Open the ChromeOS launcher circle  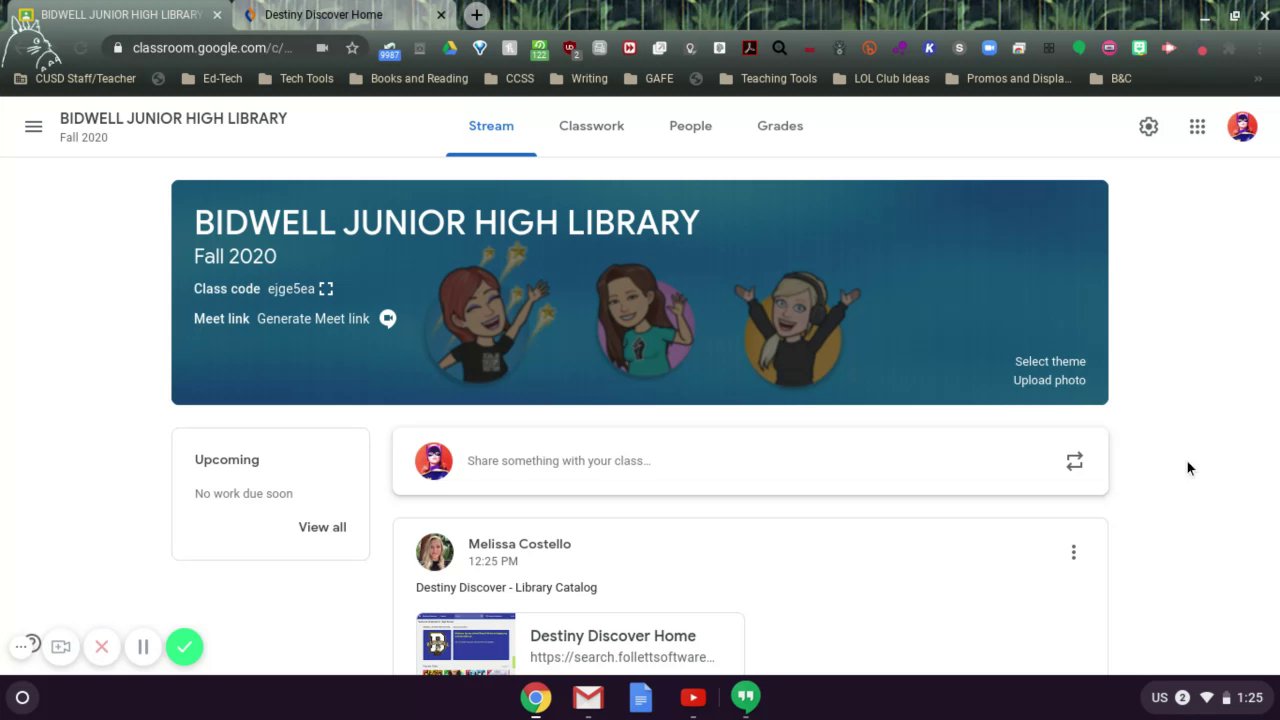pos(22,698)
